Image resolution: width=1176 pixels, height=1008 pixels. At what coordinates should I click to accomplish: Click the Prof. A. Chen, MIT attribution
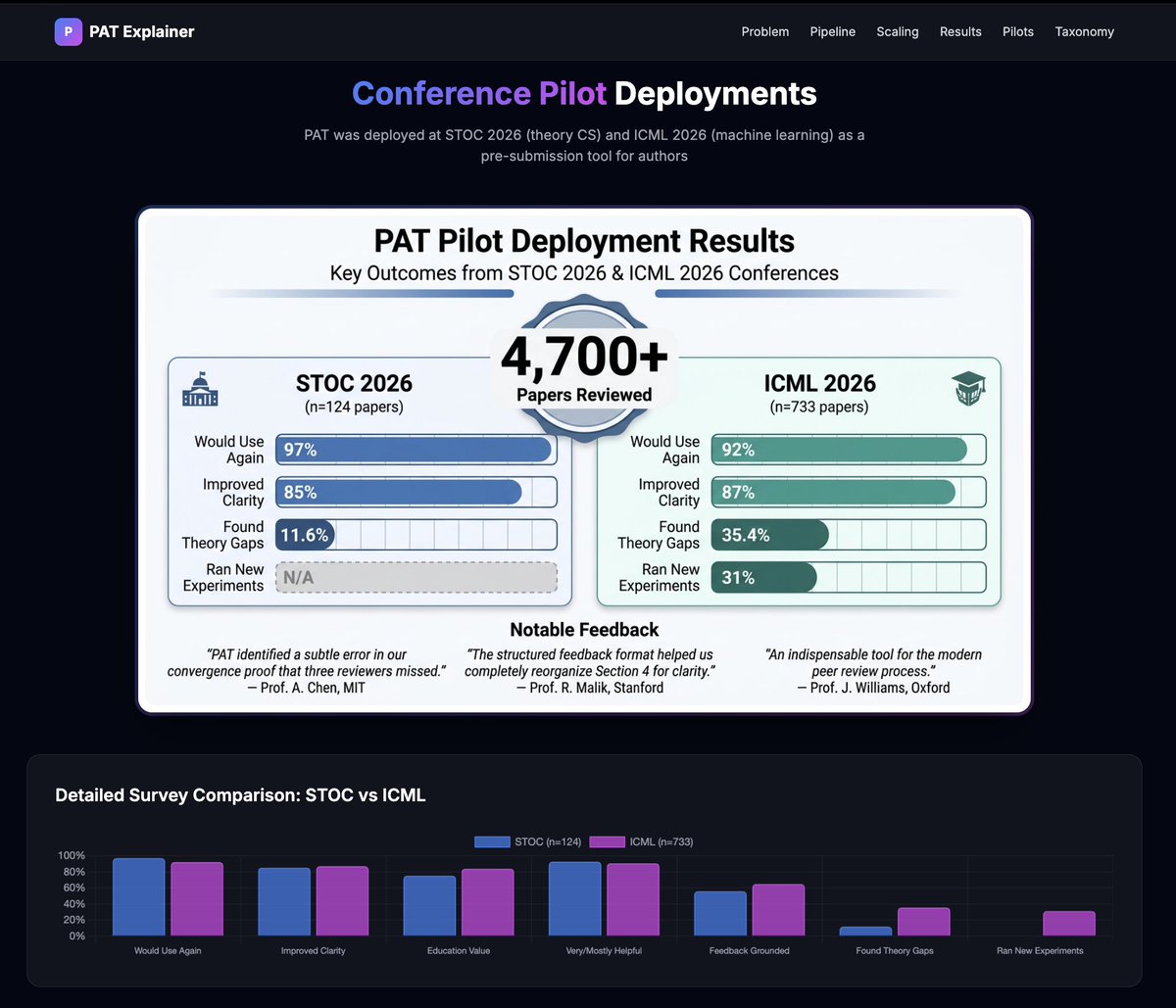coord(307,688)
